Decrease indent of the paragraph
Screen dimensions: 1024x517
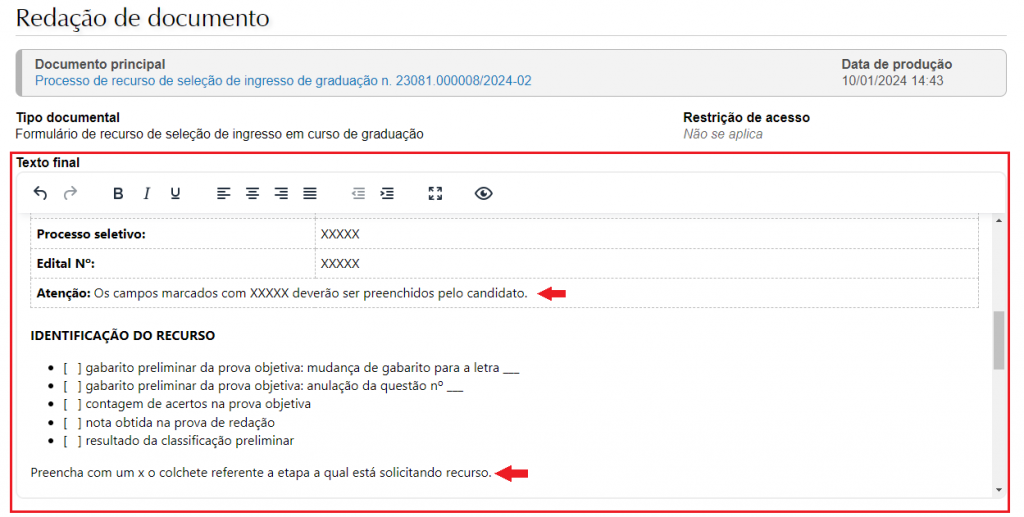click(x=358, y=193)
